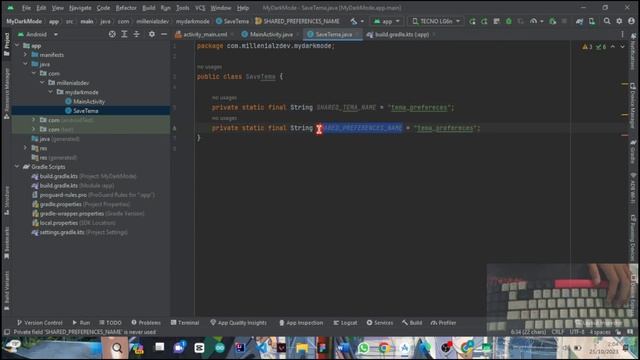Jump to previous highlighted error arrow
Viewport: 640px width, 360px height.
(613, 47)
